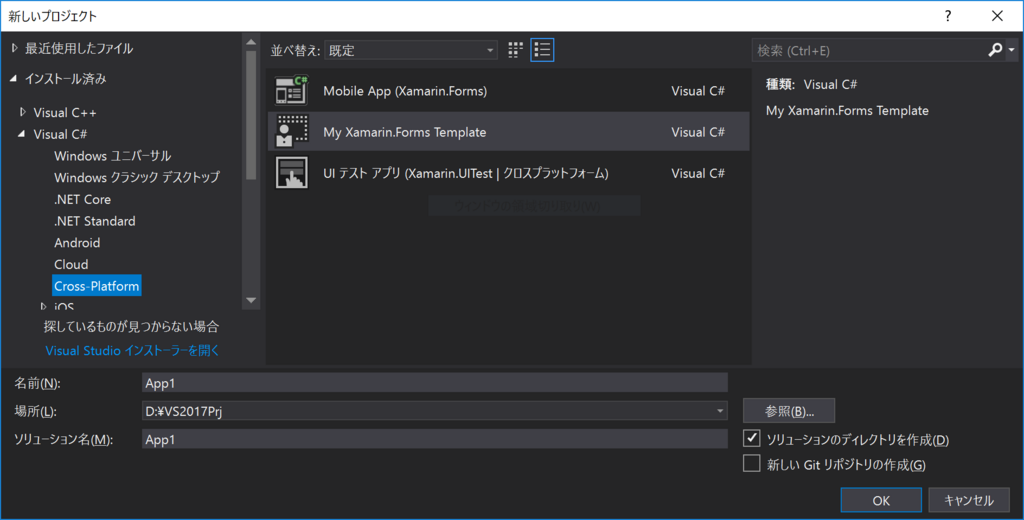
Task: Switch to medium icons list view
Action: click(x=542, y=50)
